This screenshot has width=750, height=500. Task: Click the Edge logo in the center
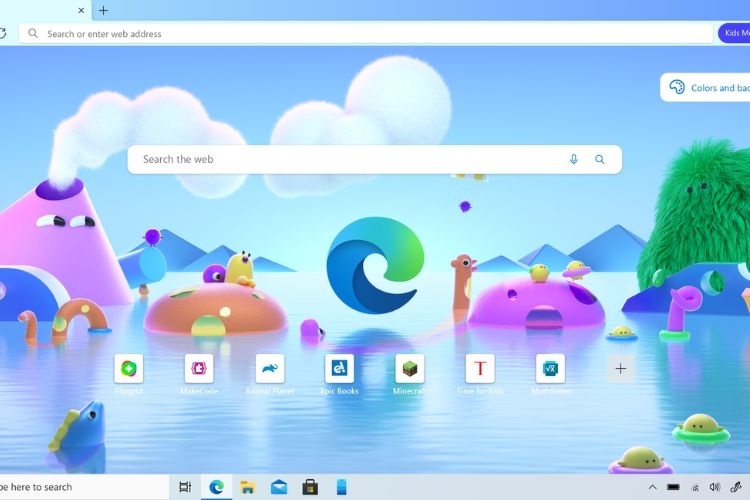pos(375,266)
